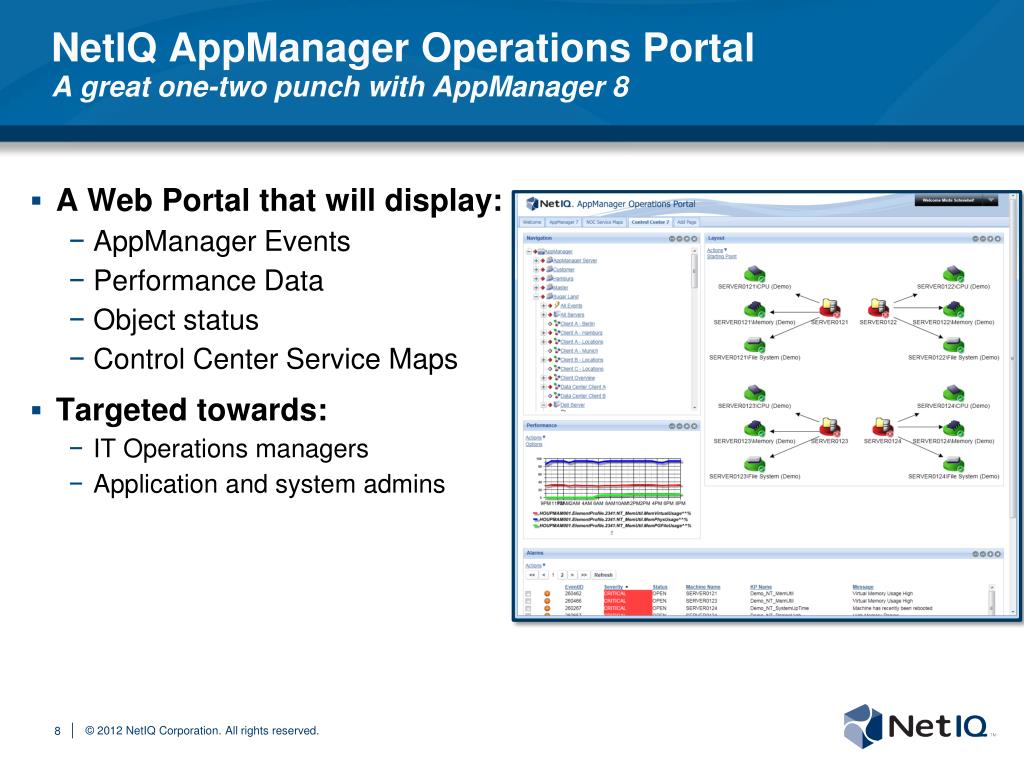Select the red SERVER0124 server icon
This screenshot has width=1024, height=768.
(883, 427)
